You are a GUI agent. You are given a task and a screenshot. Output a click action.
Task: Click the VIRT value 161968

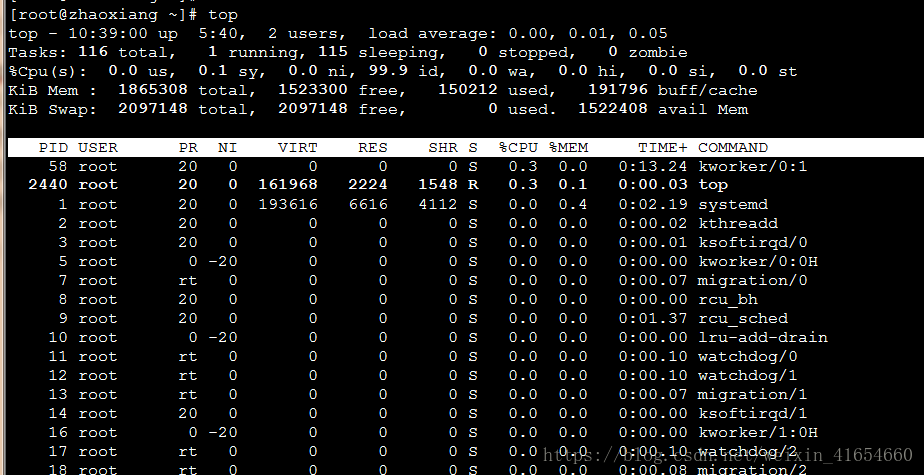(x=288, y=184)
